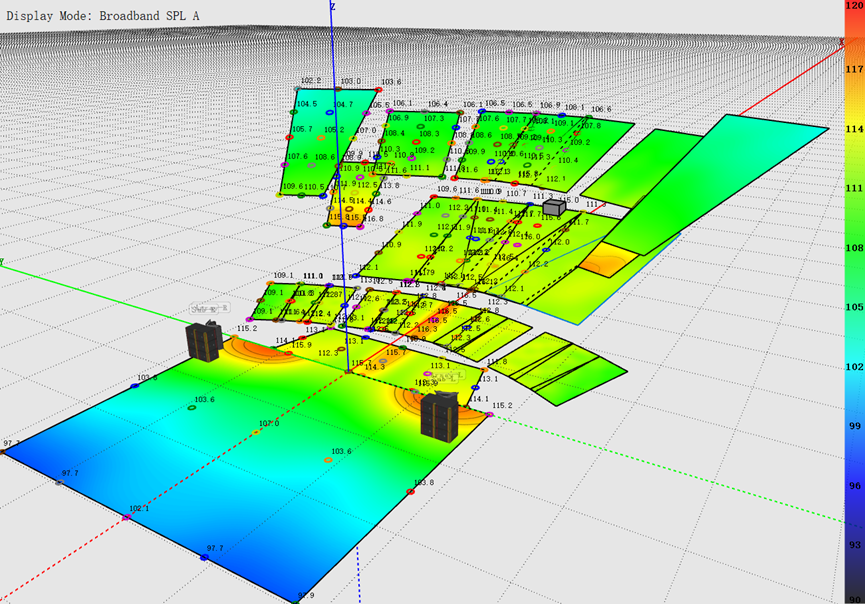
Task: Click the blurred label tag above the right speaker
Action: tap(447, 377)
